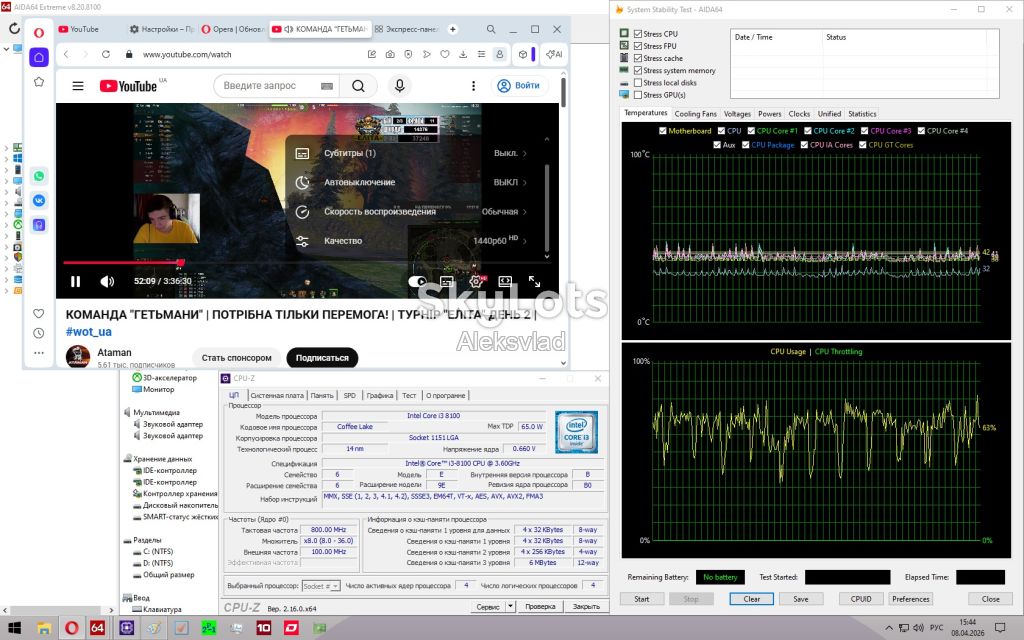
Task: Open the Сервис dropdown arrow in CPU-Z
Action: coord(511,607)
